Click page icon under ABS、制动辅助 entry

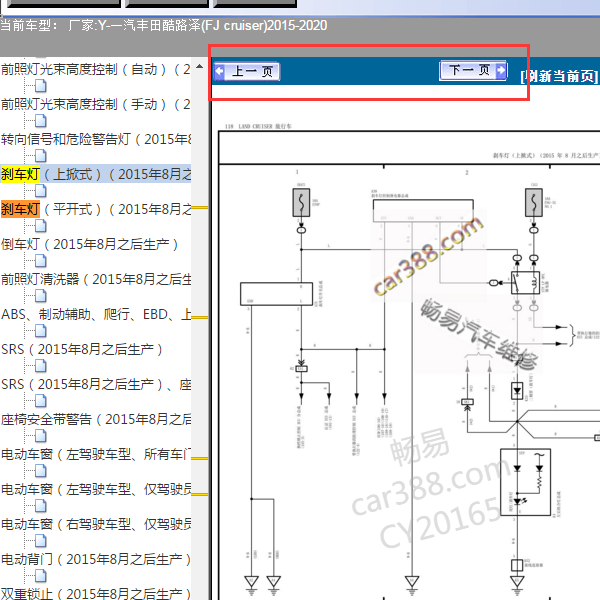pyautogui.click(x=41, y=331)
